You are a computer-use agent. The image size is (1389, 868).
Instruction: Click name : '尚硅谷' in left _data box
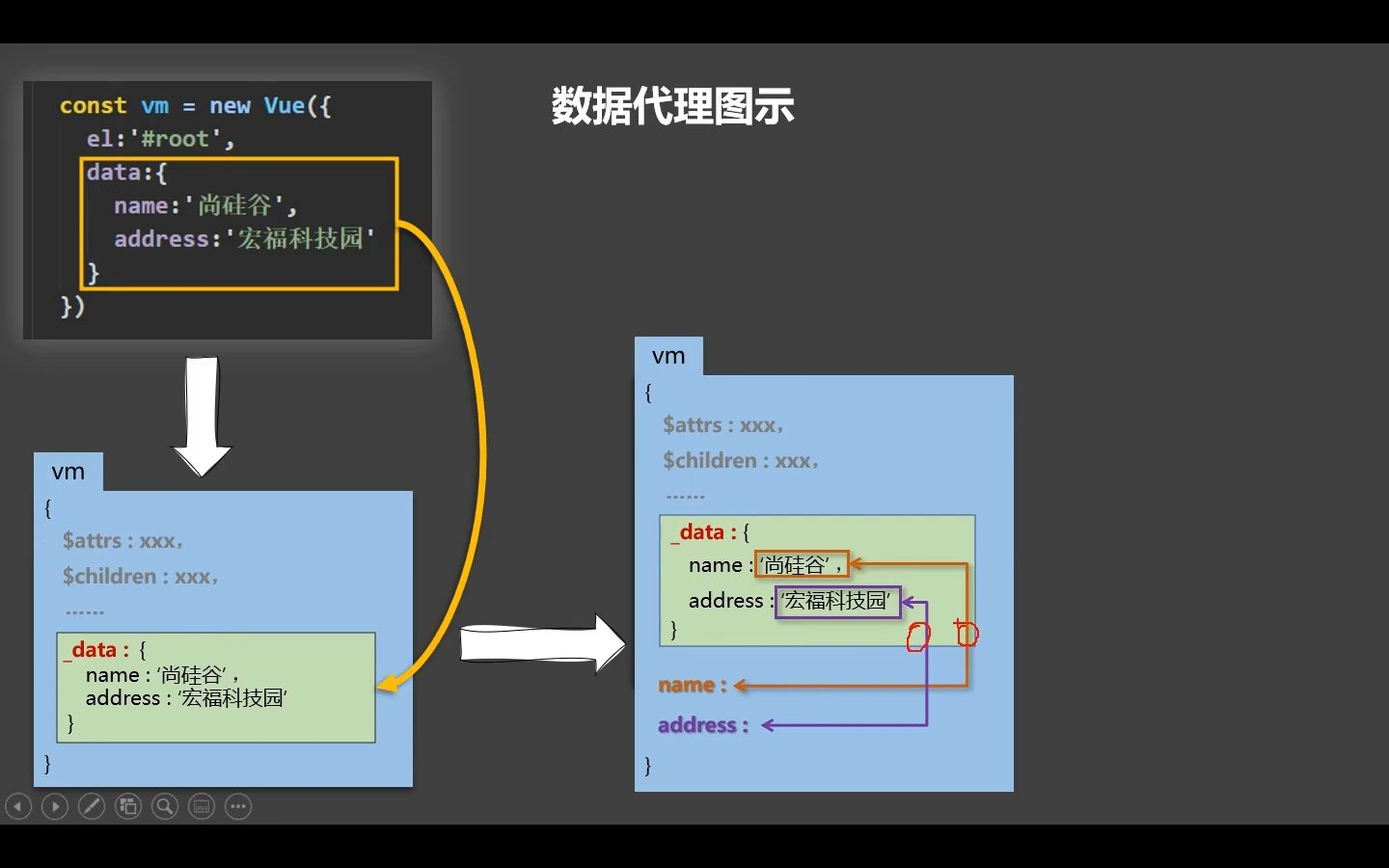coord(162,675)
